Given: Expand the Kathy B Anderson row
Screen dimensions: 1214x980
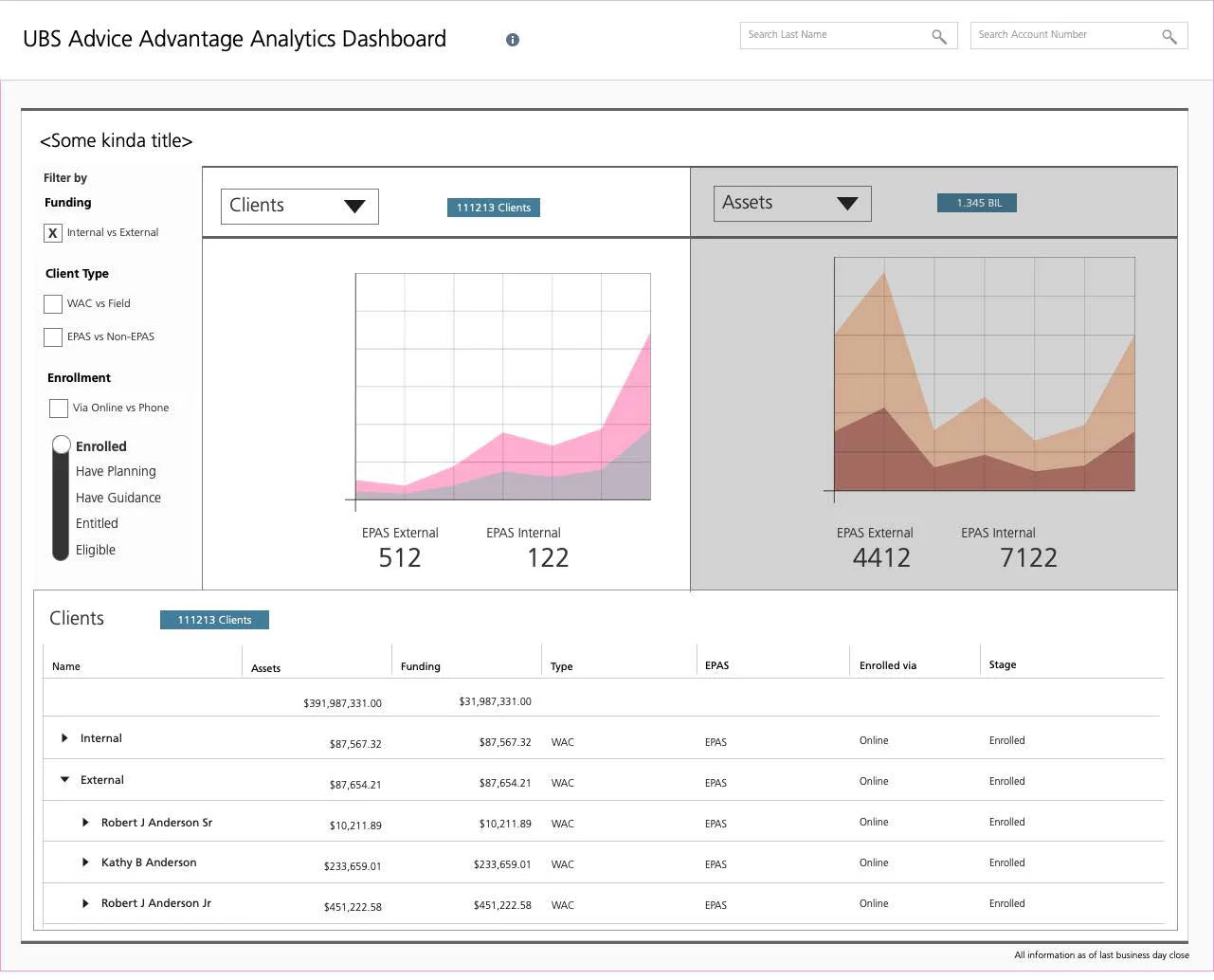Looking at the screenshot, I should [x=85, y=862].
